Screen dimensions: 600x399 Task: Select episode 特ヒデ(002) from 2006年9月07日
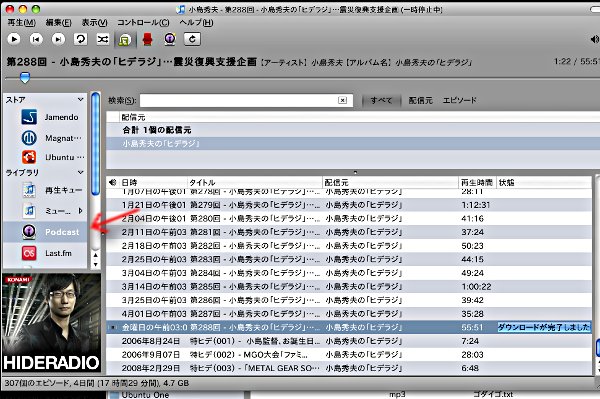[349, 355]
